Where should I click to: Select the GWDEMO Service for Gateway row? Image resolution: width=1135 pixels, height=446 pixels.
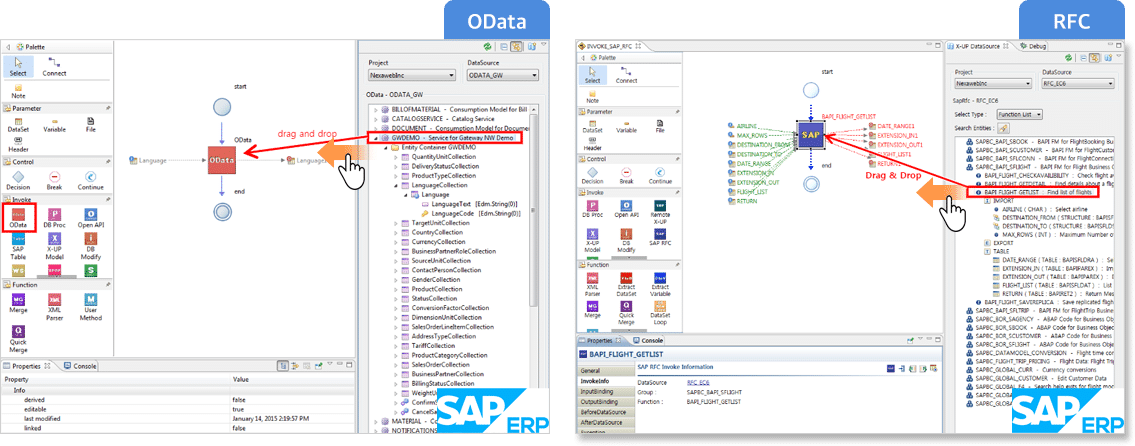(x=444, y=137)
